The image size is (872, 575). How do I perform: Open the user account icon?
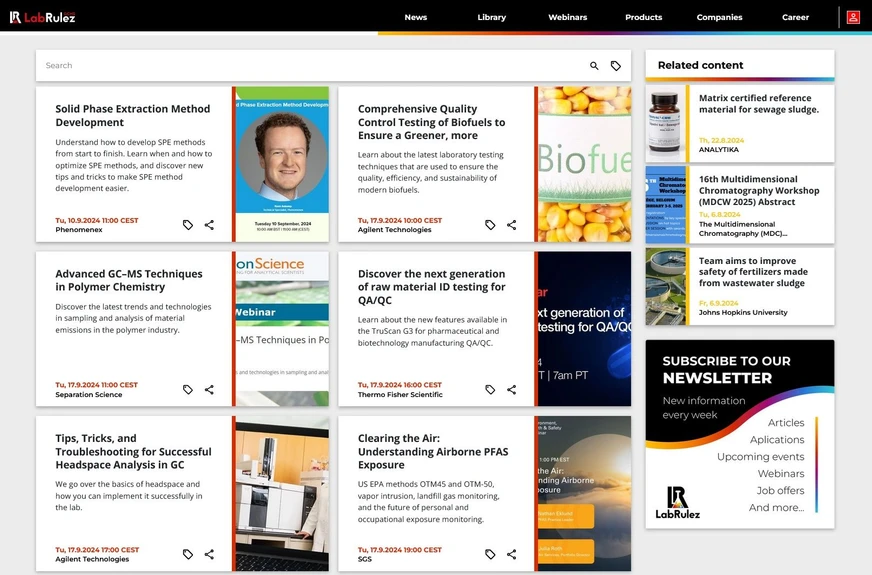[x=853, y=17]
